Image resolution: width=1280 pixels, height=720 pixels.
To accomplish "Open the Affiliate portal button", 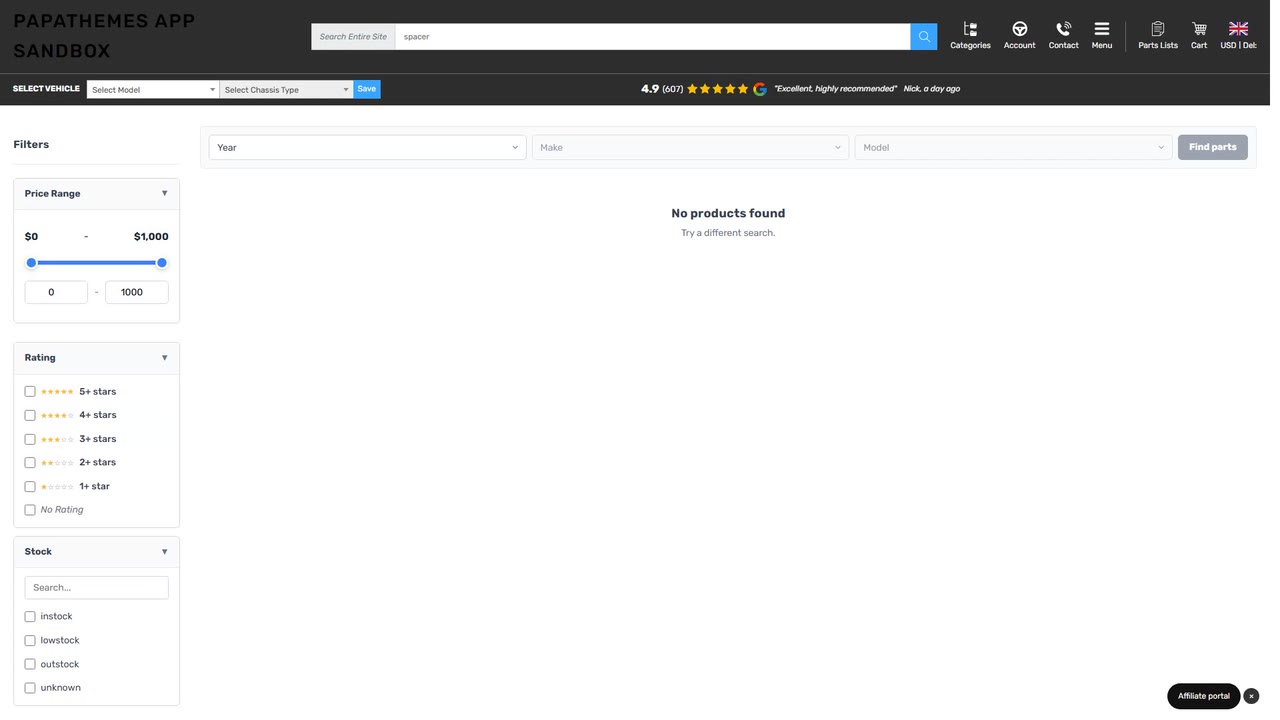I will tap(1203, 696).
